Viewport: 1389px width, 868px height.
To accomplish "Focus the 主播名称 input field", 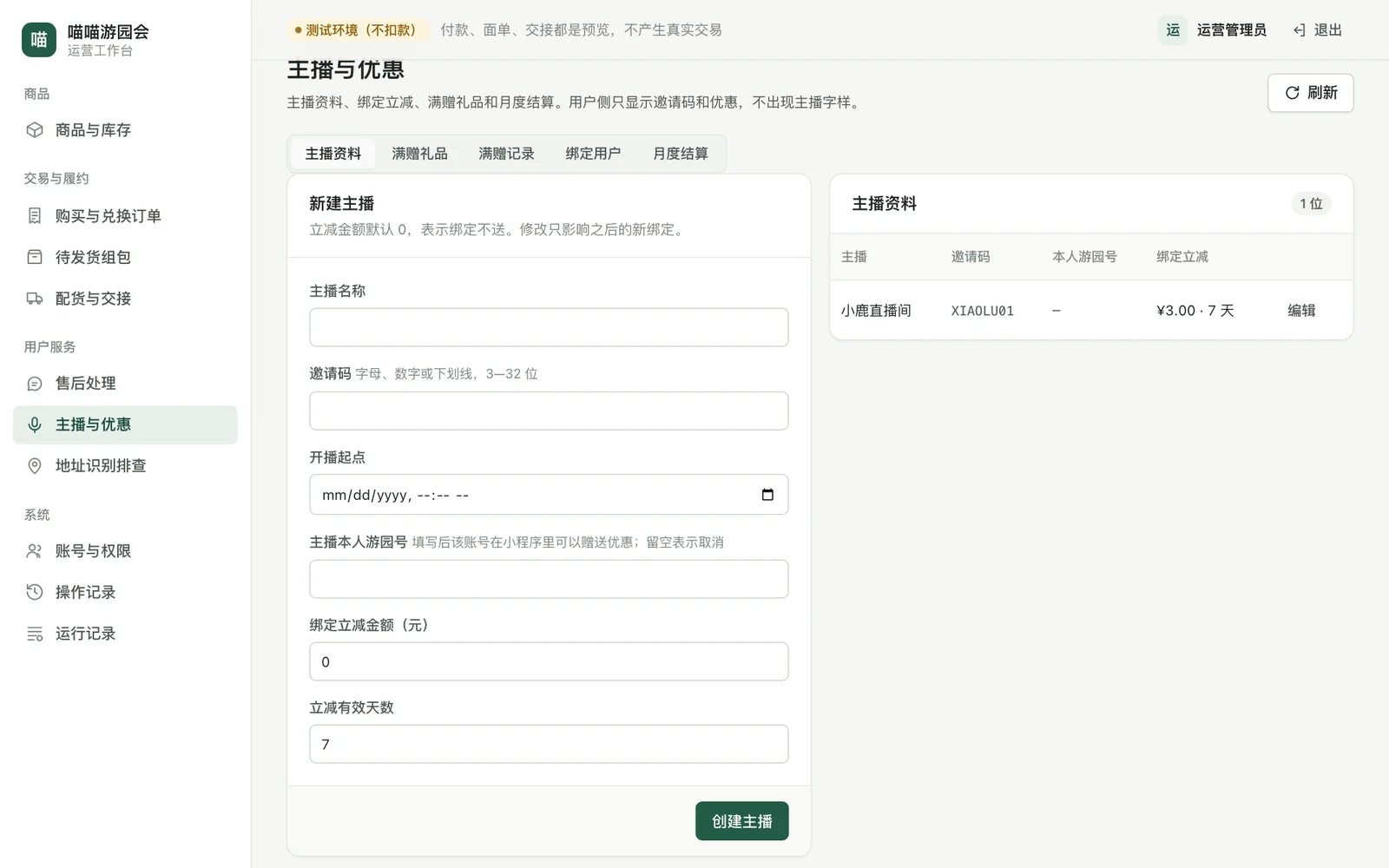I will pyautogui.click(x=549, y=327).
